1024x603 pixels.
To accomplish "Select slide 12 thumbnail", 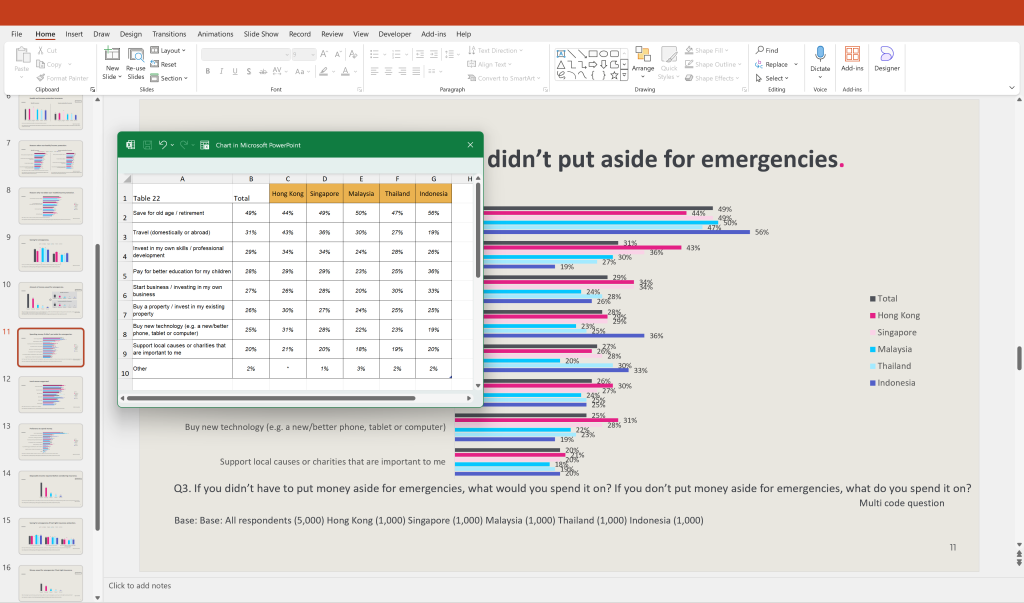I will pyautogui.click(x=51, y=394).
